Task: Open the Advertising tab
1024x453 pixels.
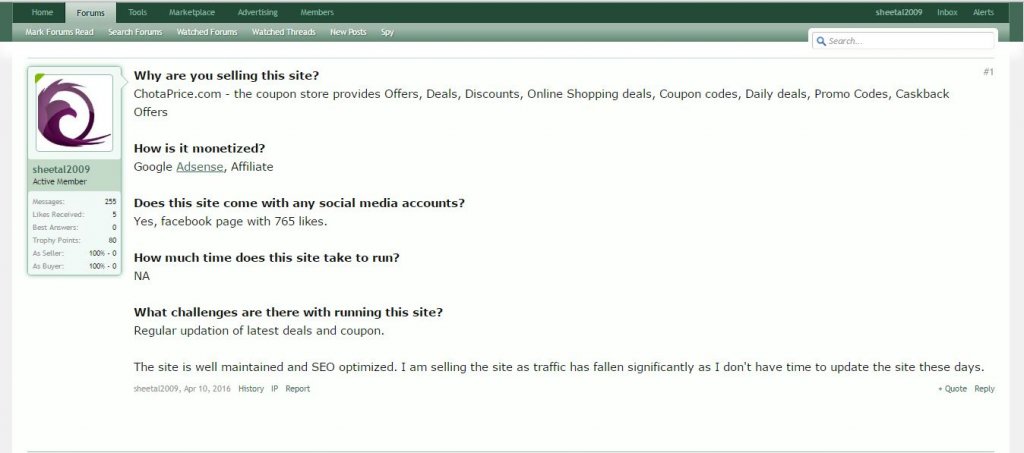Action: 257,12
